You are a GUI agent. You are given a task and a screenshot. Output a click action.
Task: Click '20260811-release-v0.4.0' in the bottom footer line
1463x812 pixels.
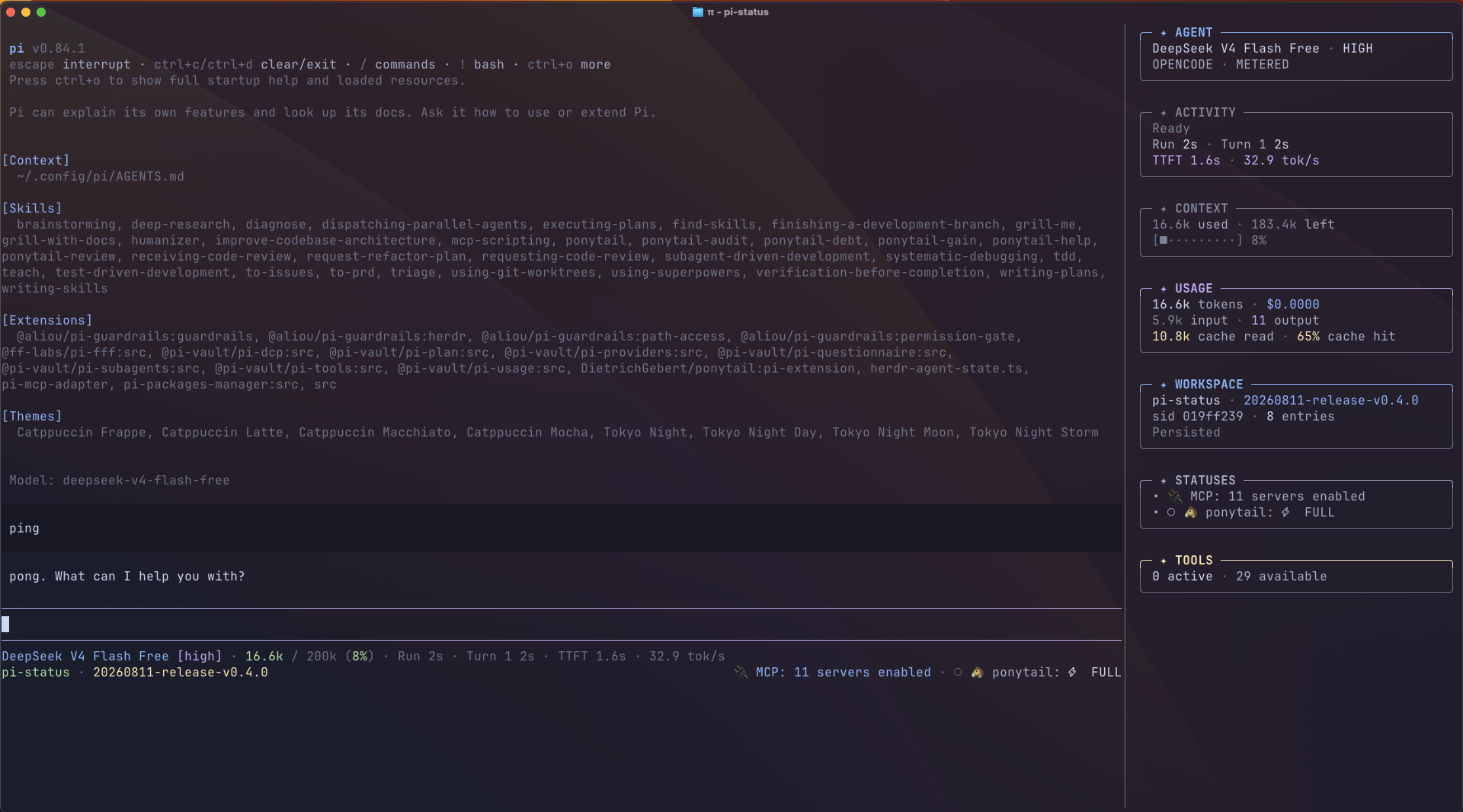pyautogui.click(x=181, y=673)
